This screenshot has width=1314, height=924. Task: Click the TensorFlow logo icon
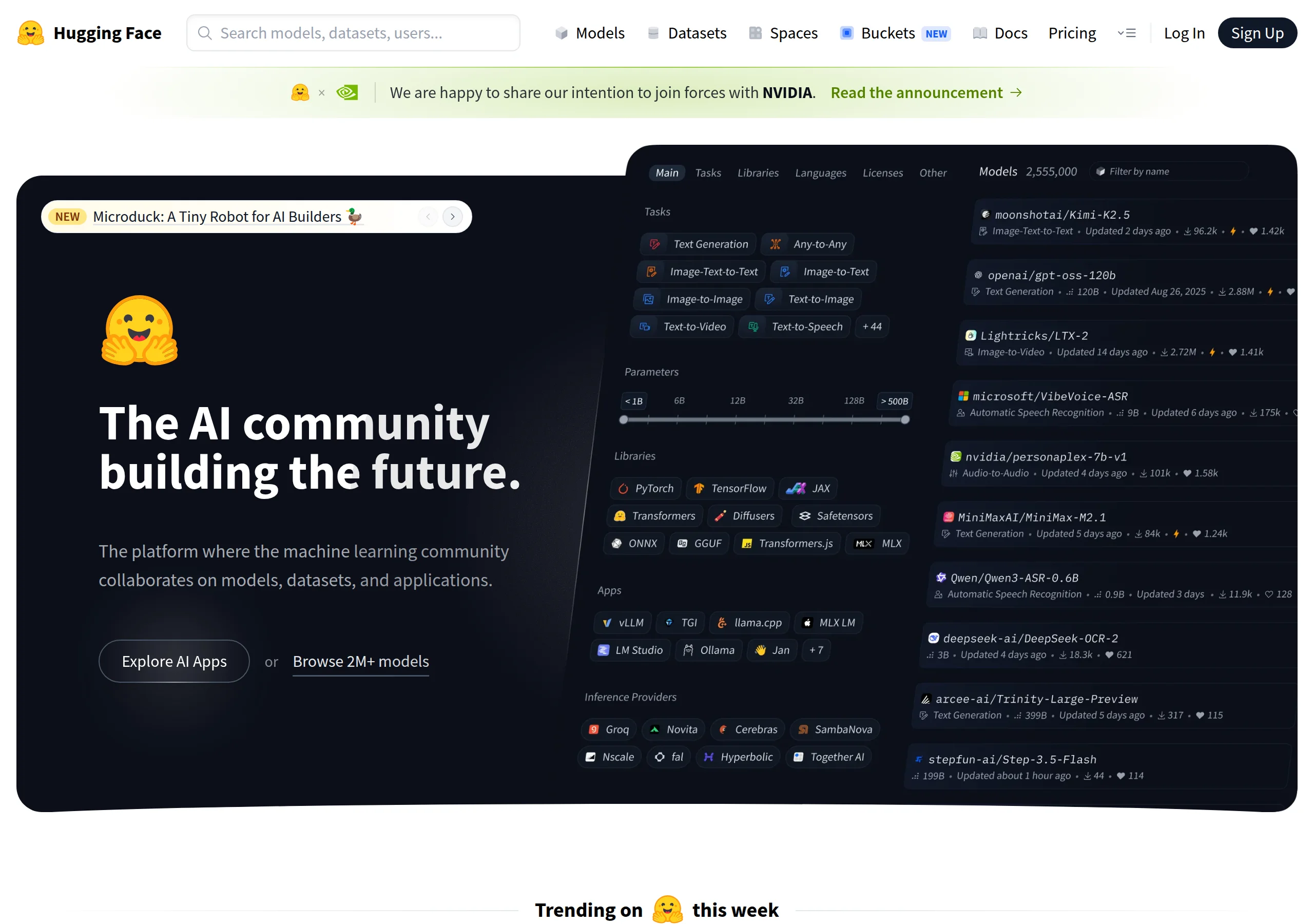[699, 488]
